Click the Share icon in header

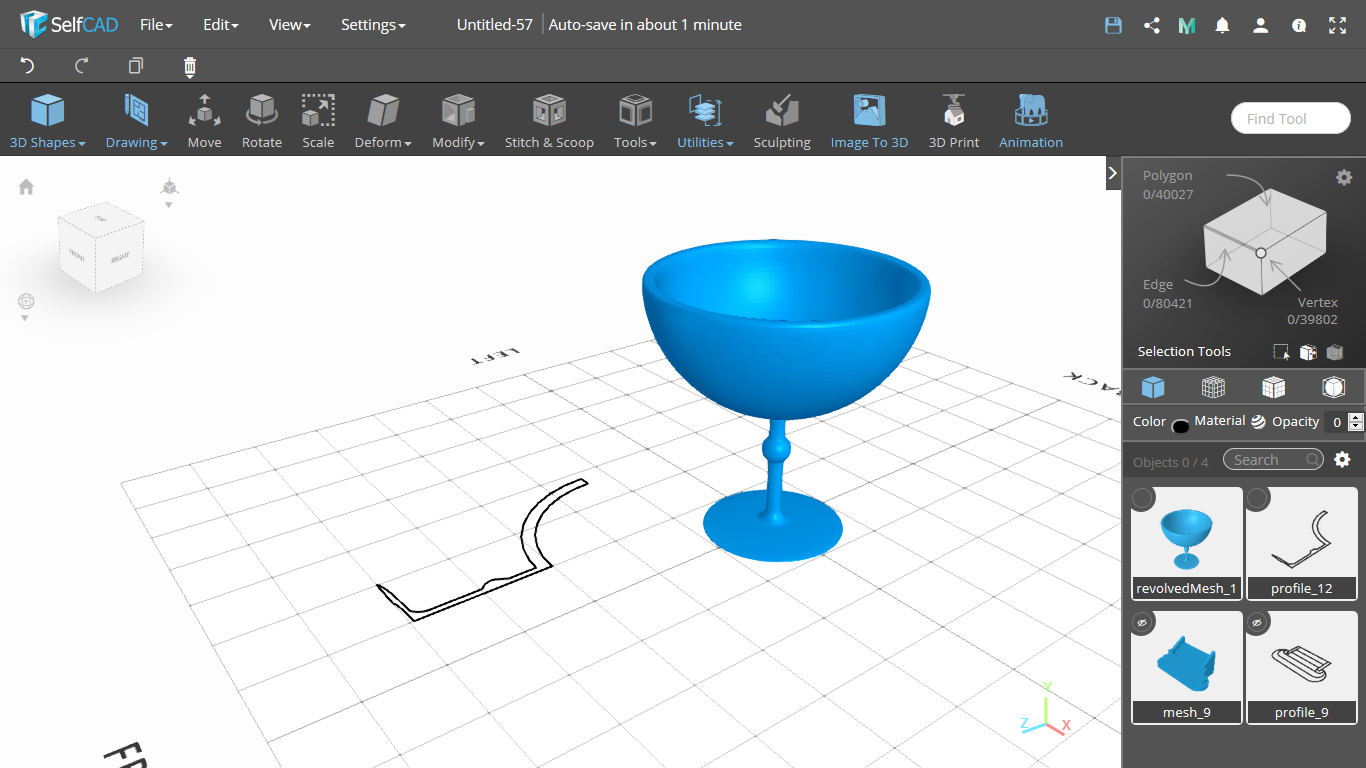pyautogui.click(x=1151, y=25)
